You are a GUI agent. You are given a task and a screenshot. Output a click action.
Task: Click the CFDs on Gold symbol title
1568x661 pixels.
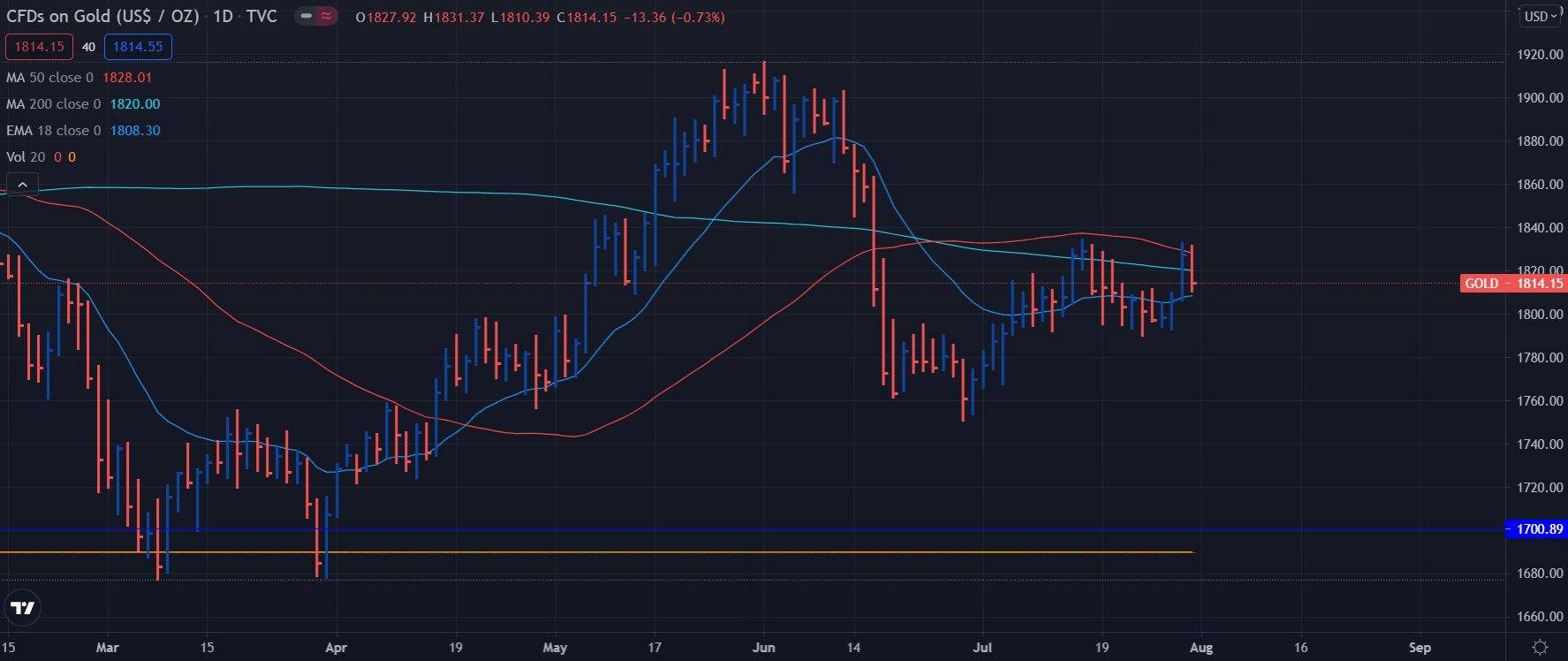point(102,16)
